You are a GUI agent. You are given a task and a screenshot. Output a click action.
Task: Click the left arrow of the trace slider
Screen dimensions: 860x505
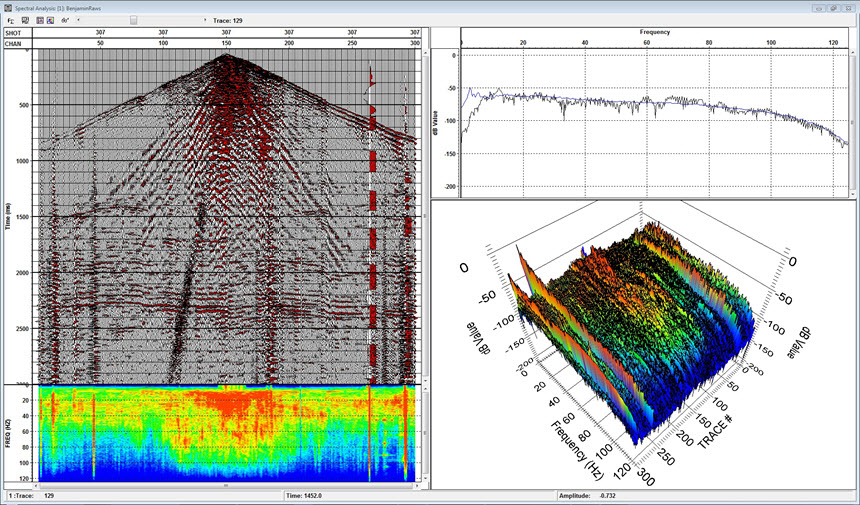pyautogui.click(x=78, y=20)
